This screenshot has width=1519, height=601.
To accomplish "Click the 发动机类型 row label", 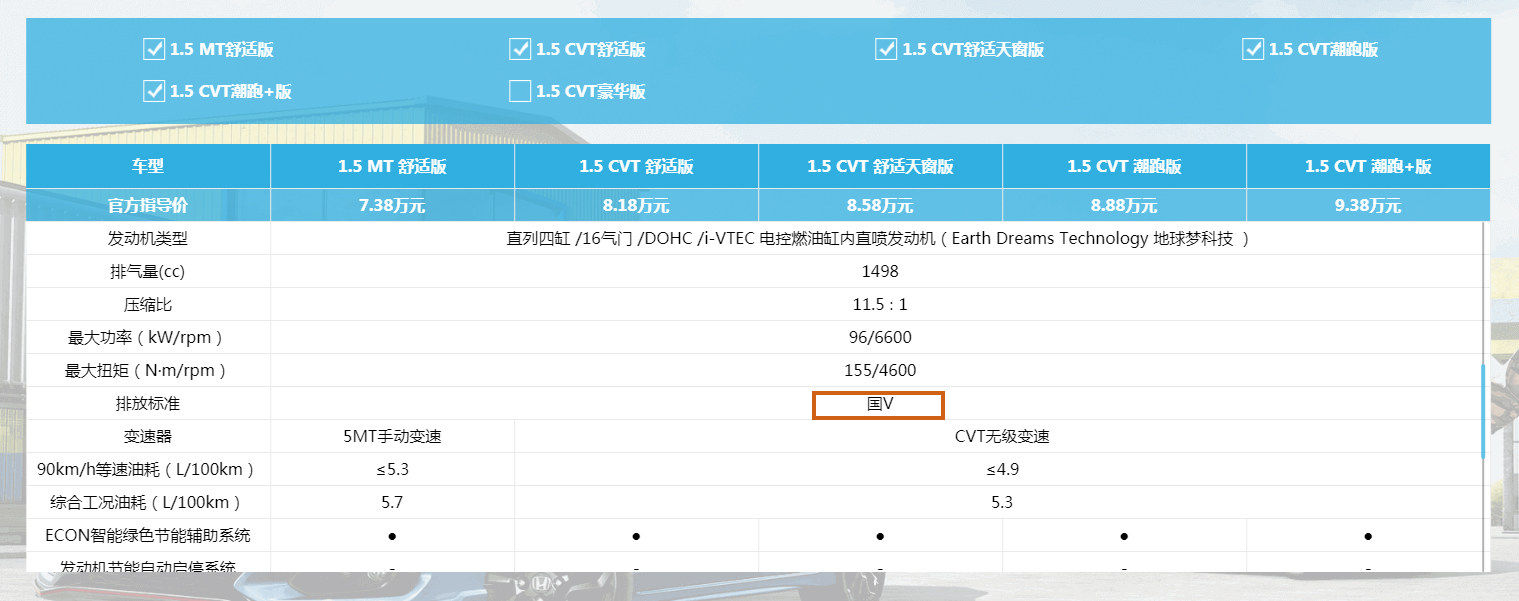I will coord(148,239).
